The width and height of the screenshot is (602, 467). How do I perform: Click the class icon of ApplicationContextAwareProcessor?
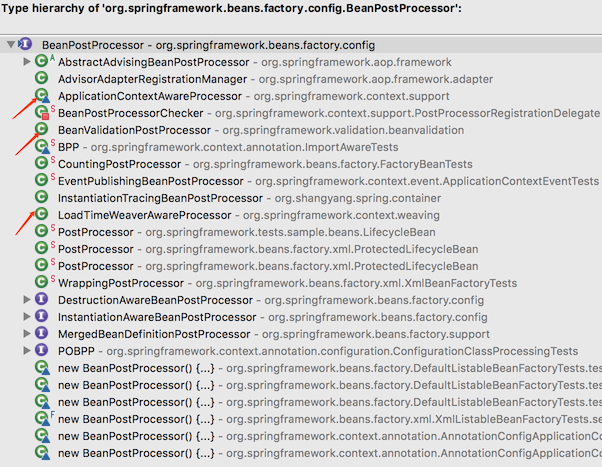pos(42,96)
